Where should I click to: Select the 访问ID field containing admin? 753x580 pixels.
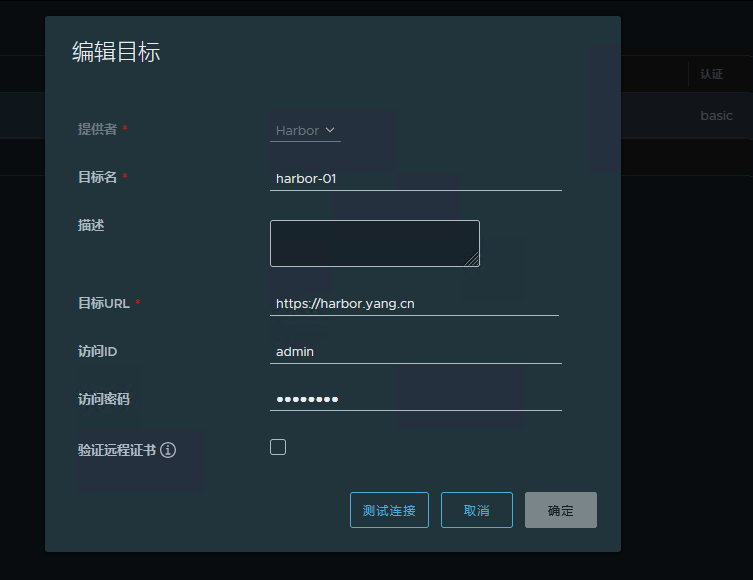415,352
